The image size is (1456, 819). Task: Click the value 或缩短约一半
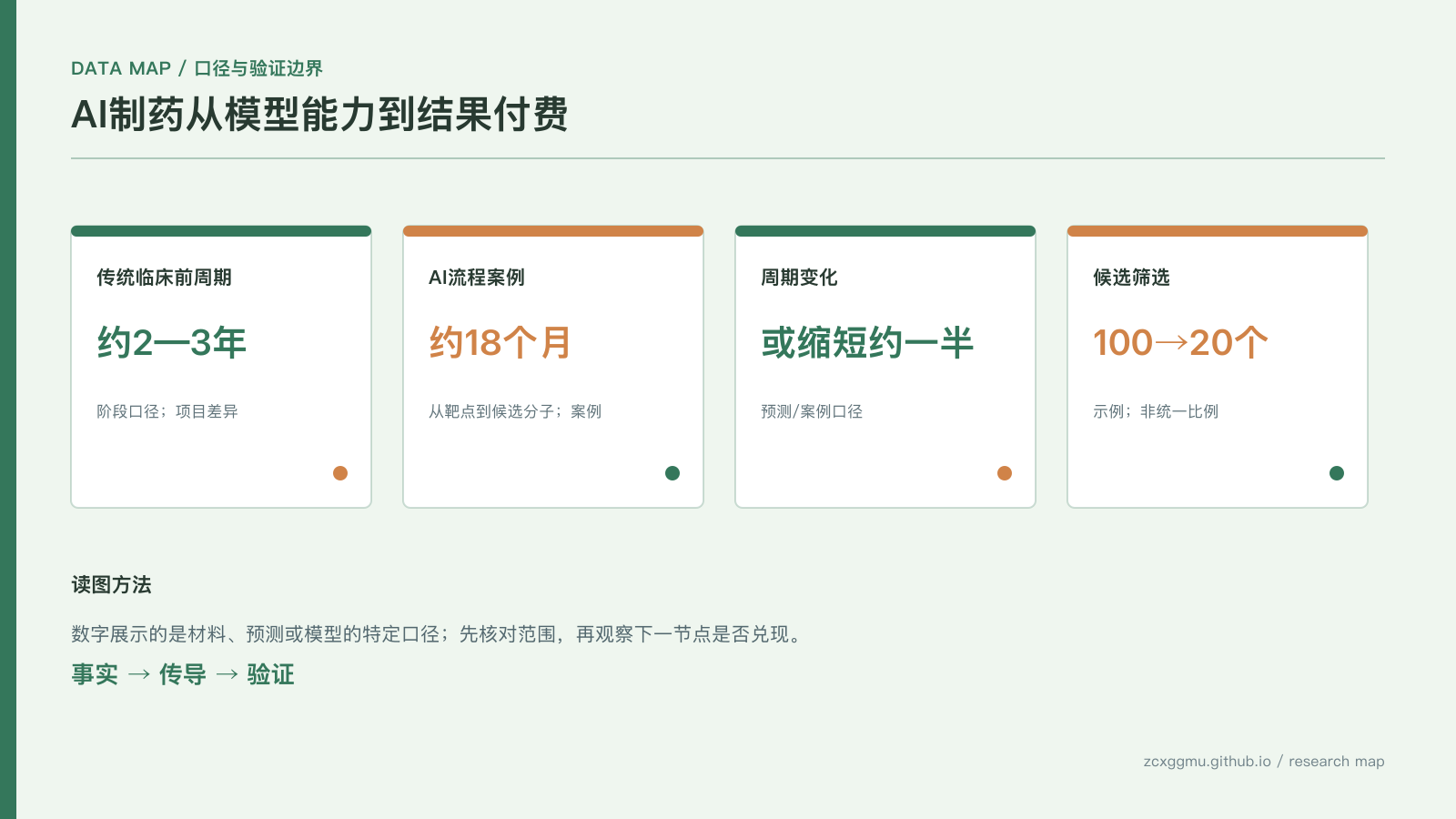(867, 343)
